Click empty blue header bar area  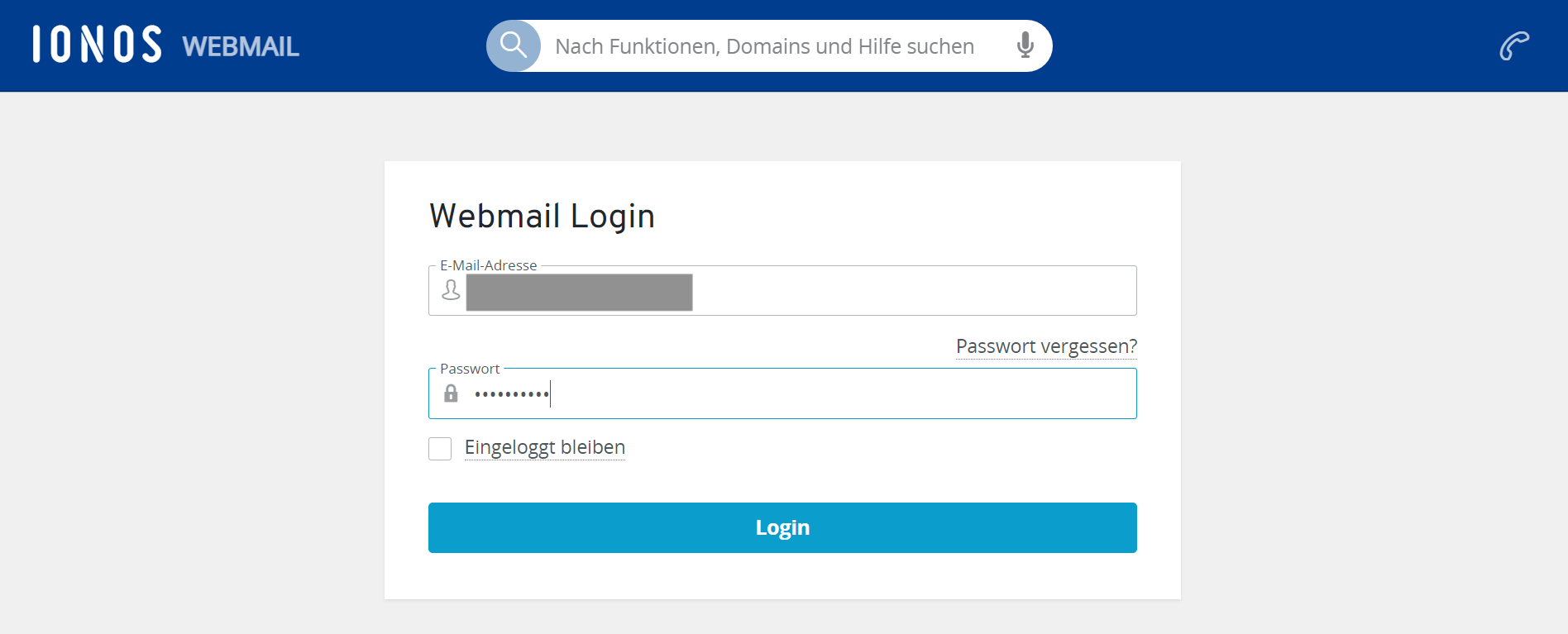click(x=1241, y=45)
